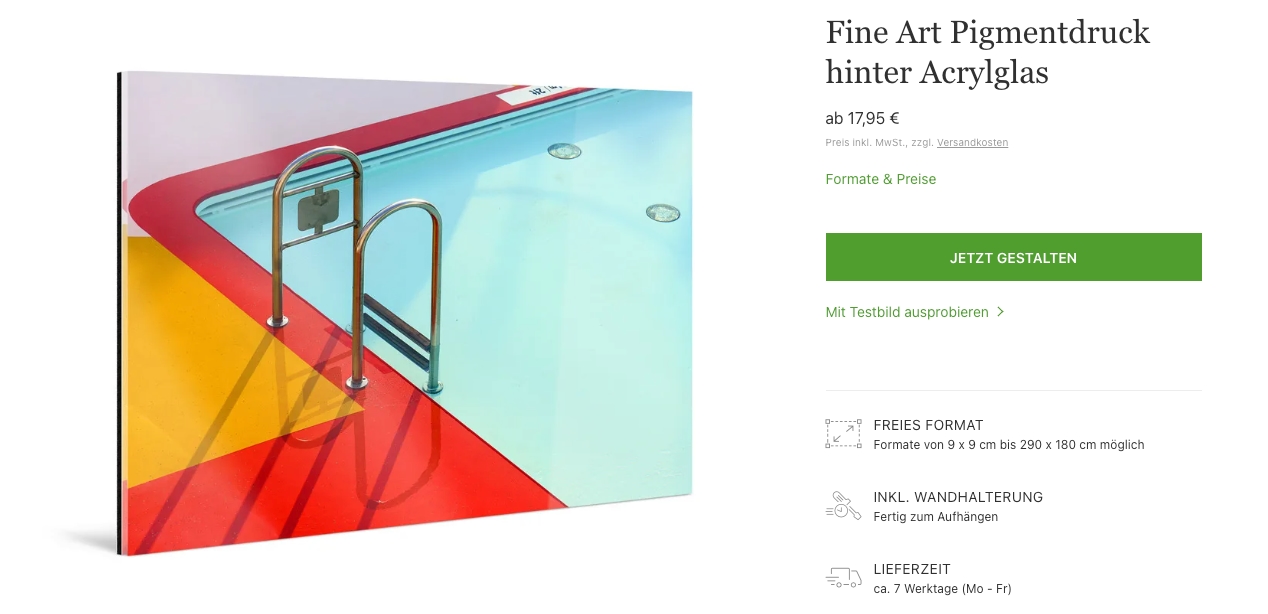Click the Wandhalterung tools icon
1268x614 pixels.
tap(843, 505)
